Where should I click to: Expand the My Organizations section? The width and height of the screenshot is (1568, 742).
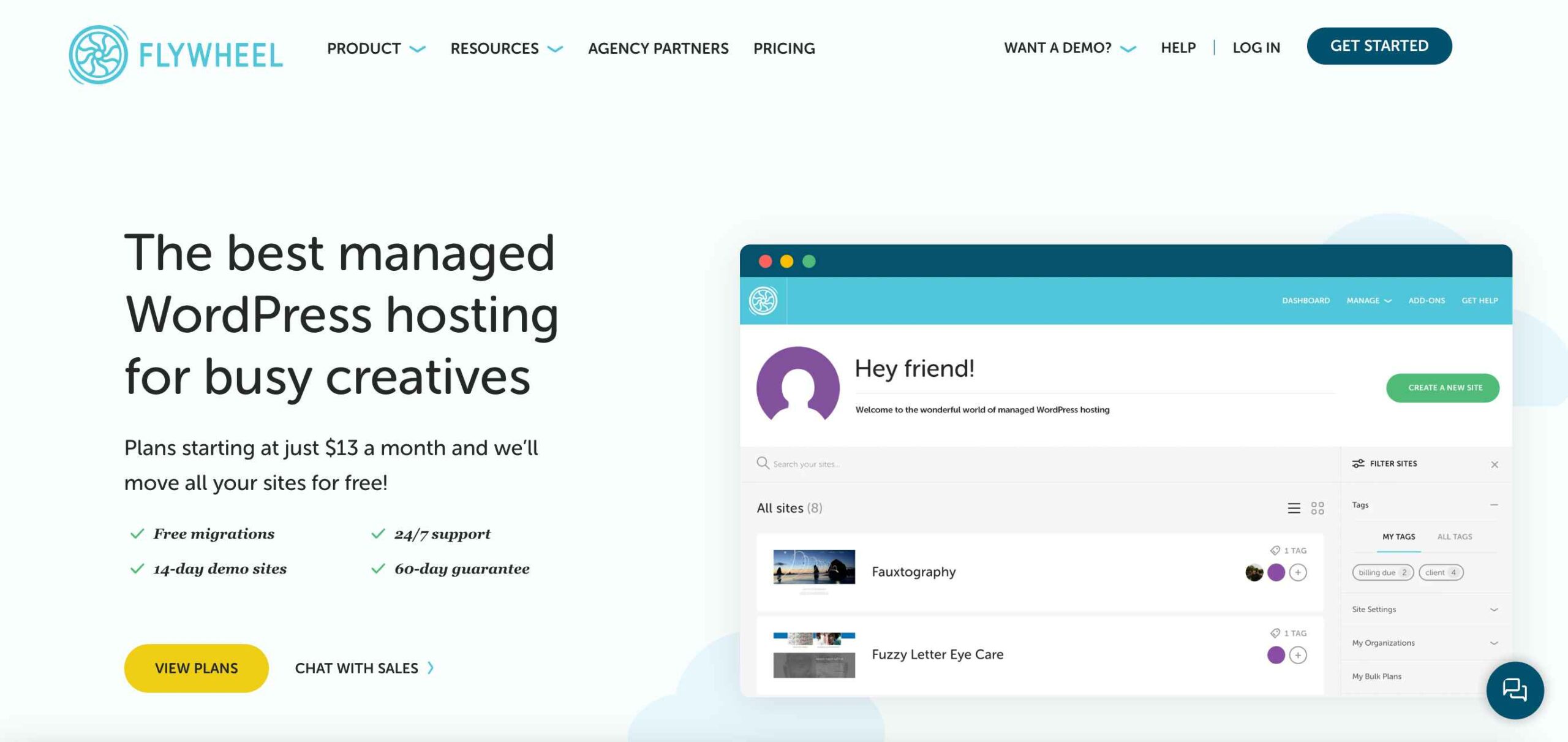(1494, 643)
